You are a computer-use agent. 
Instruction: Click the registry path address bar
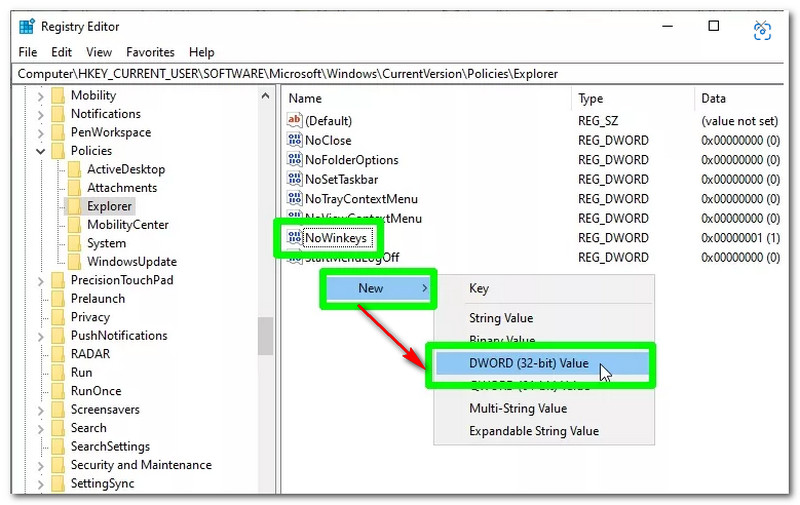pyautogui.click(x=398, y=74)
